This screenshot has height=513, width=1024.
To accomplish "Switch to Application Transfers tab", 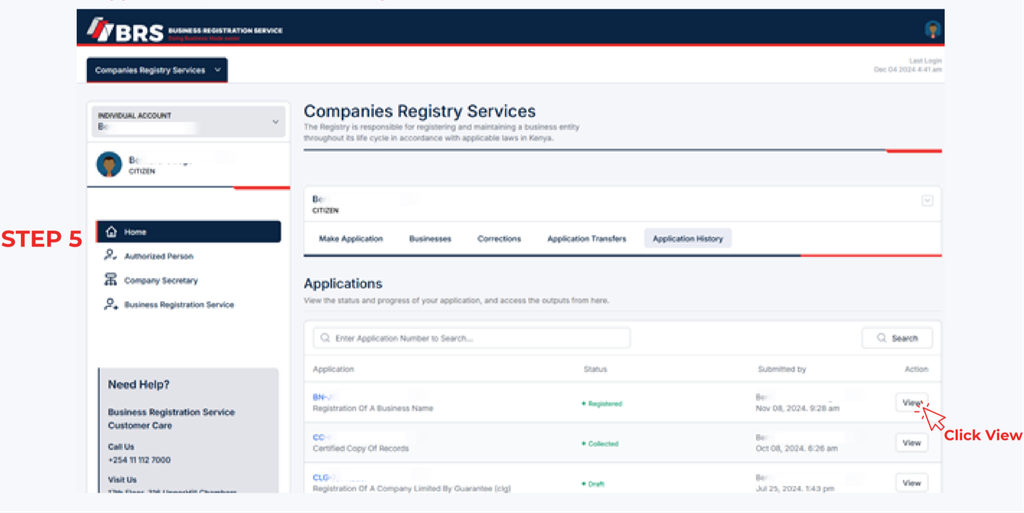I will tap(586, 239).
